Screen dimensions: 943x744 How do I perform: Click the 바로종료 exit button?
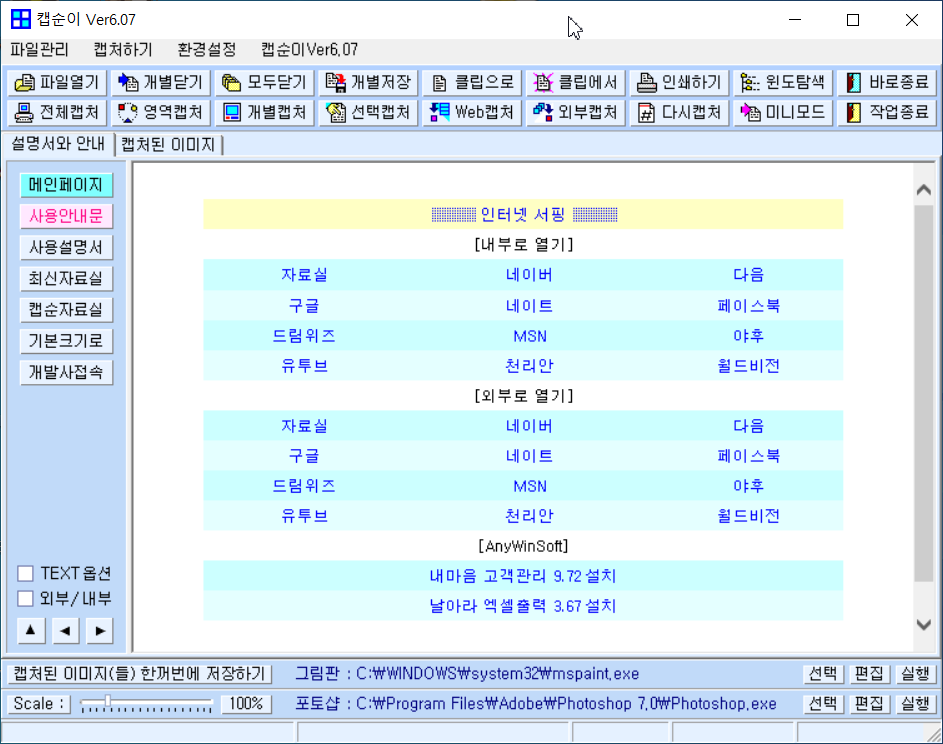pyautogui.click(x=887, y=82)
